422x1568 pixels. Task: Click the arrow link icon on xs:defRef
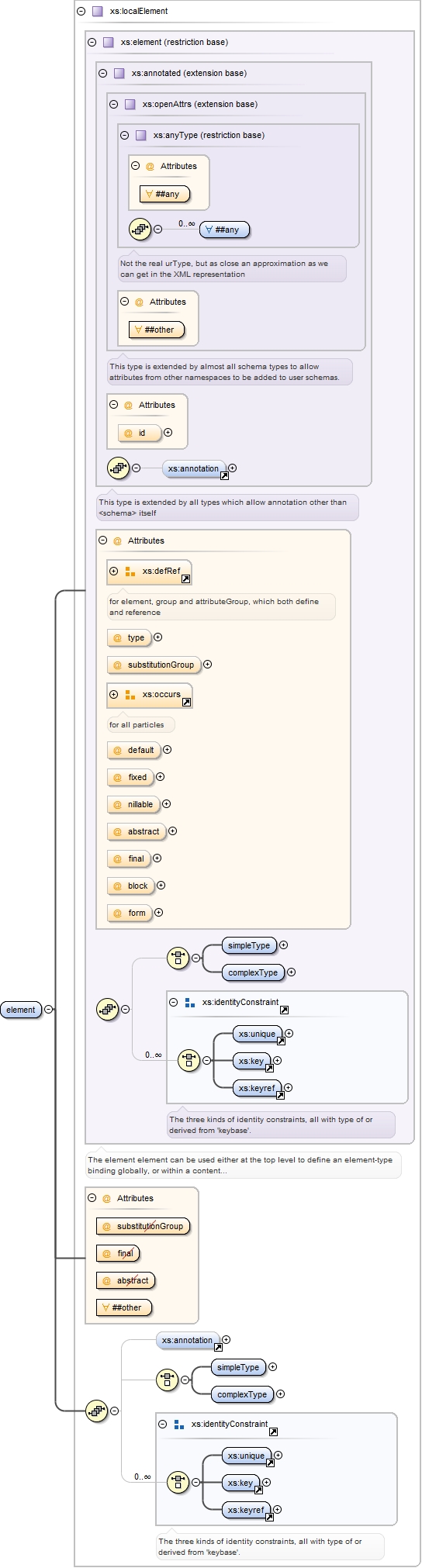click(x=185, y=579)
